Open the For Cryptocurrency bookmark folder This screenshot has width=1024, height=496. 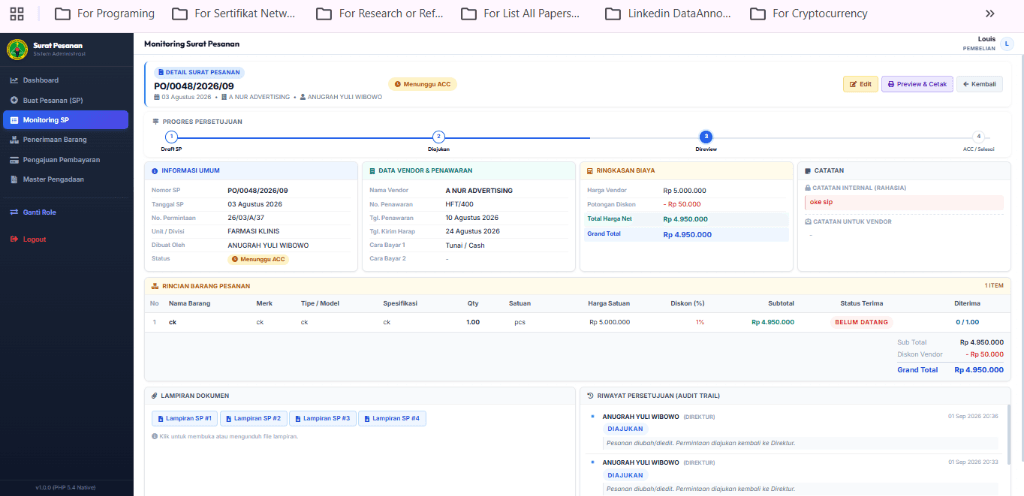click(809, 14)
